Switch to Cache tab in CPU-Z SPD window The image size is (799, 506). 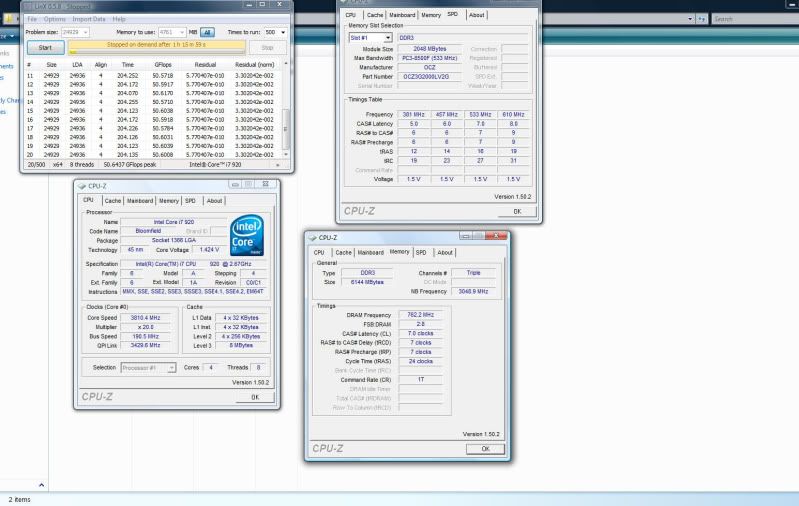(375, 15)
